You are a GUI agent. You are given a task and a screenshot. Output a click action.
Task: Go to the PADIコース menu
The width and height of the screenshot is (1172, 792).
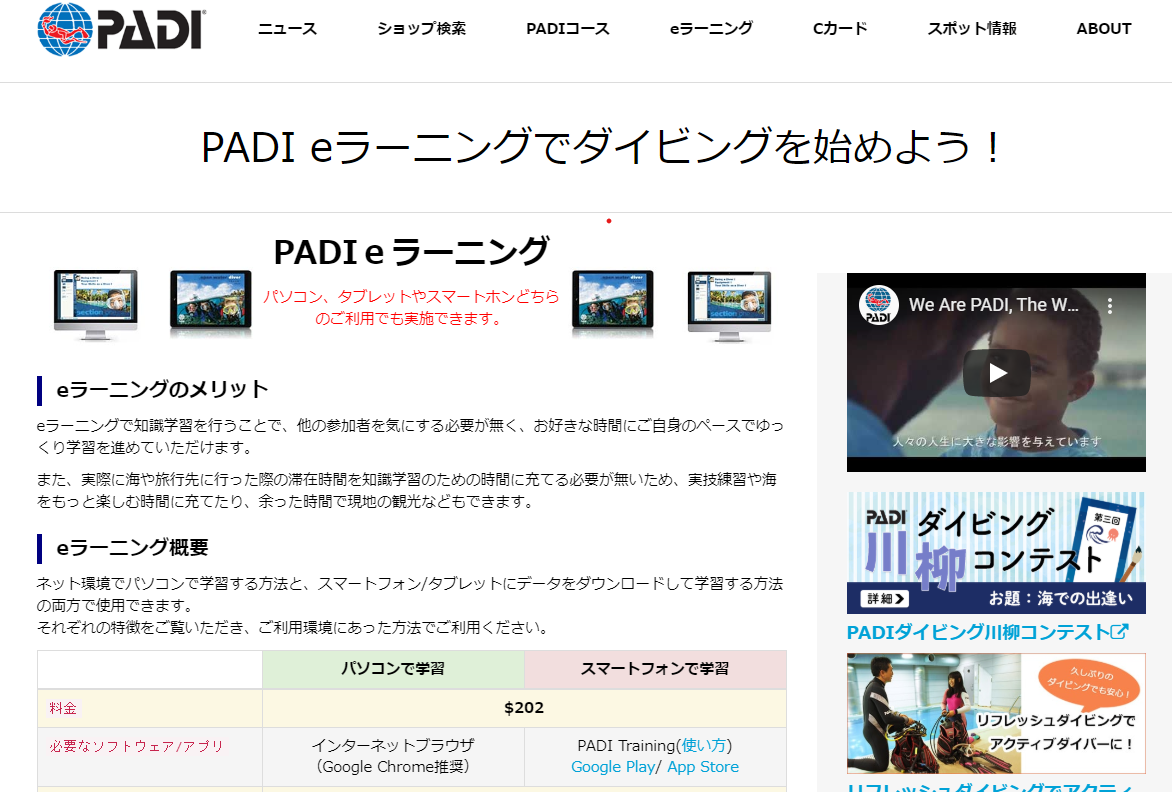point(567,29)
